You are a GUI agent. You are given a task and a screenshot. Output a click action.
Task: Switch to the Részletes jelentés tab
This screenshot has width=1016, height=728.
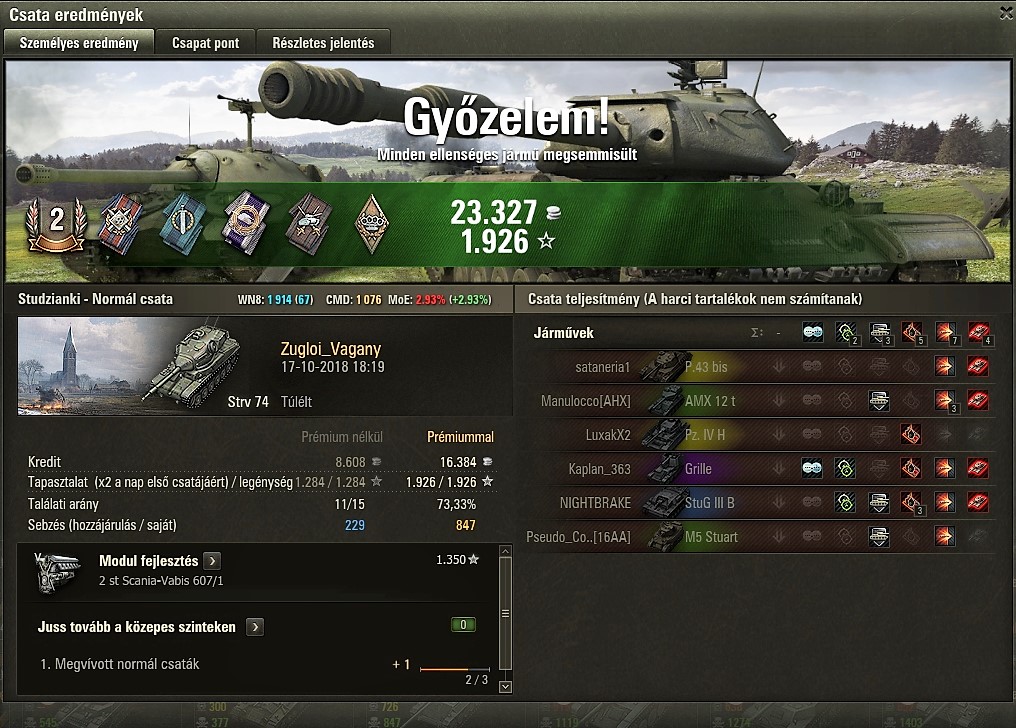point(323,43)
